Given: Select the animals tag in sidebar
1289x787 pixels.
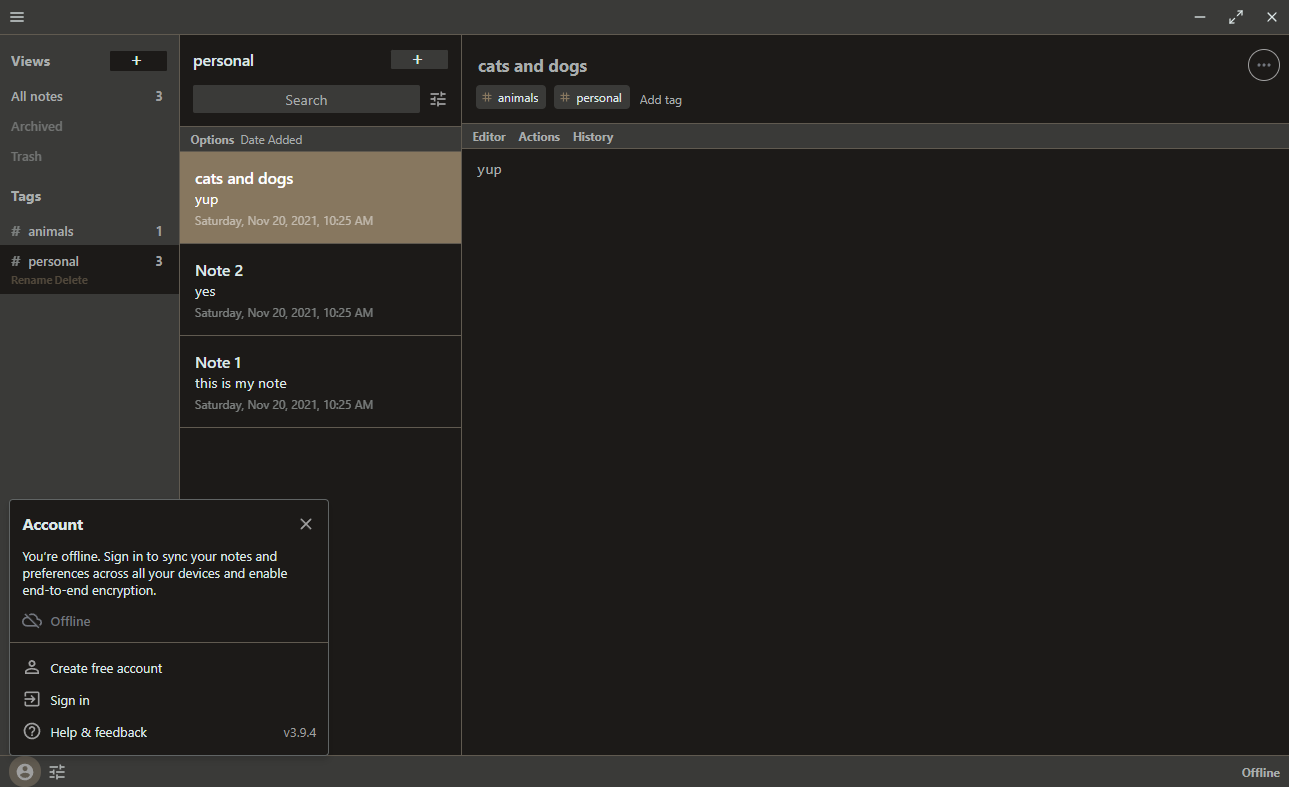Looking at the screenshot, I should coord(51,231).
